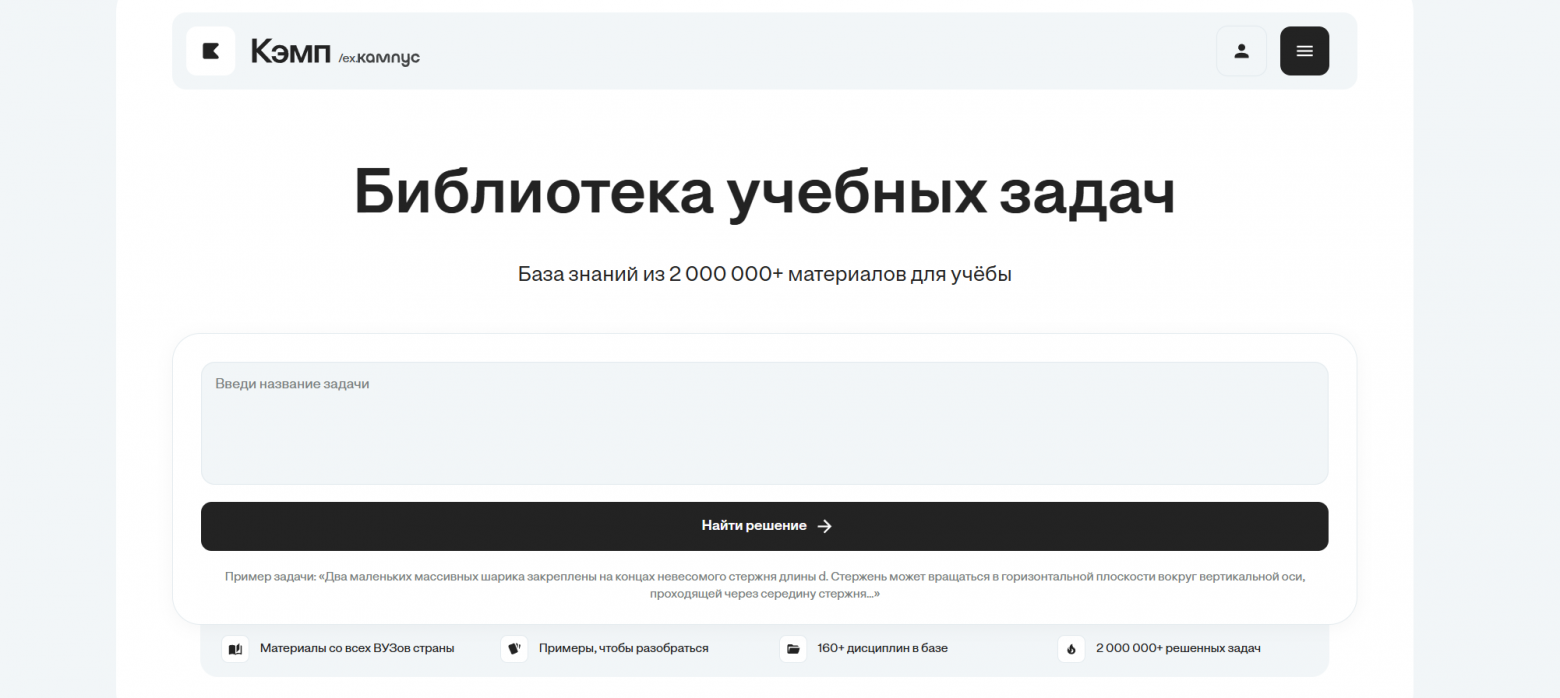Screen dimensions: 1560x698
Task: Click inside the 'Введи название задачи' field
Action: (x=764, y=423)
